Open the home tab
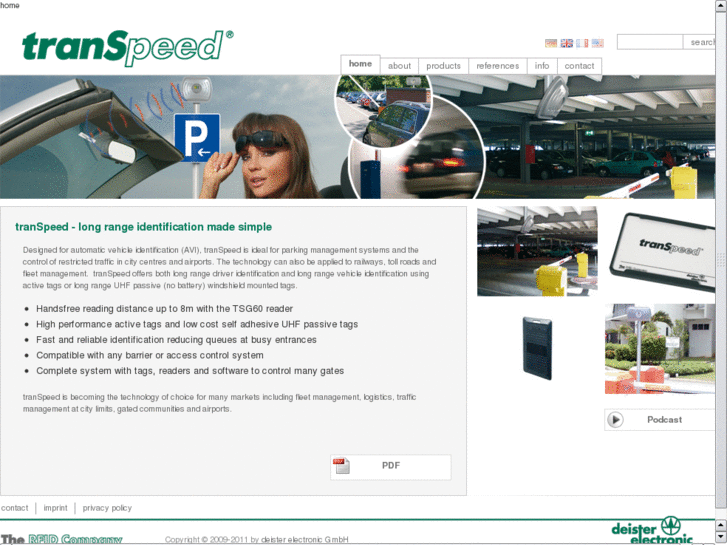 360,64
